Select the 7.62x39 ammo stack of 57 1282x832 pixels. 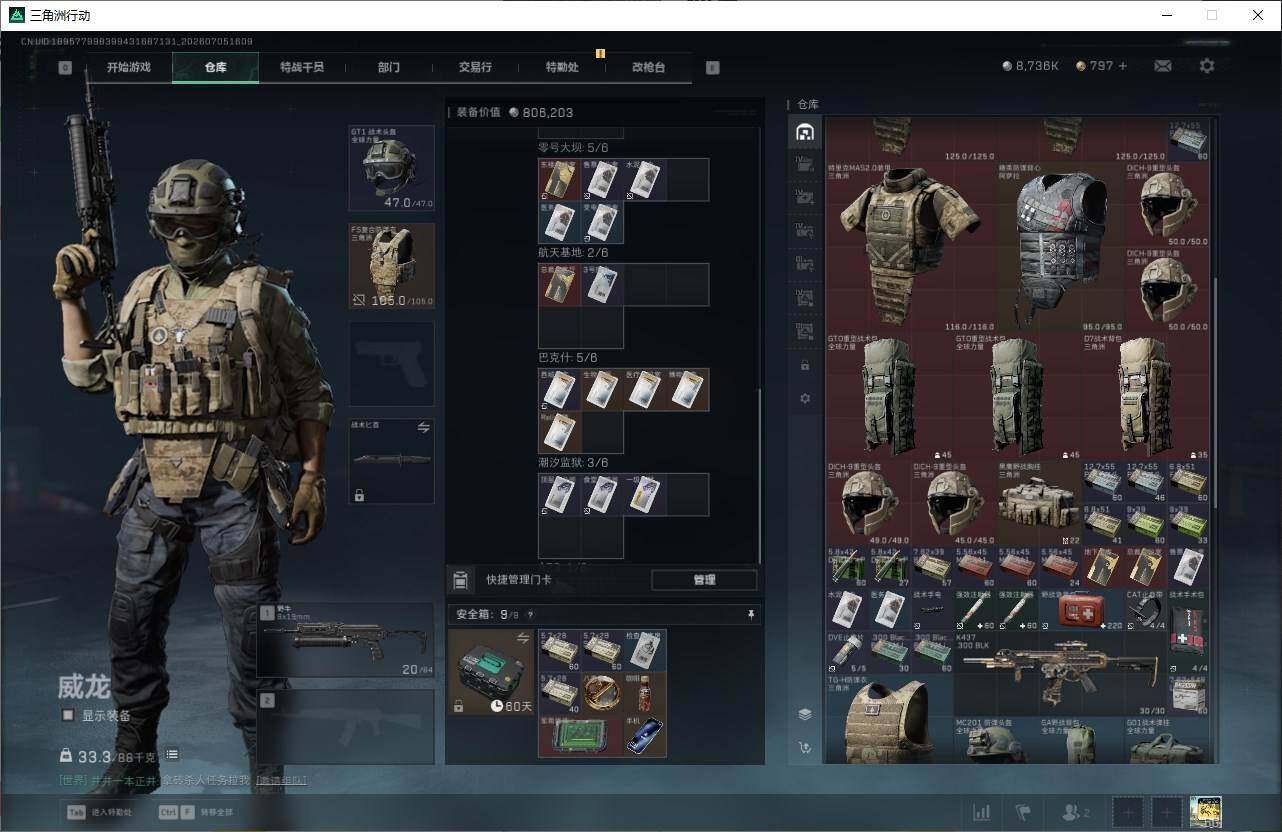(x=933, y=567)
